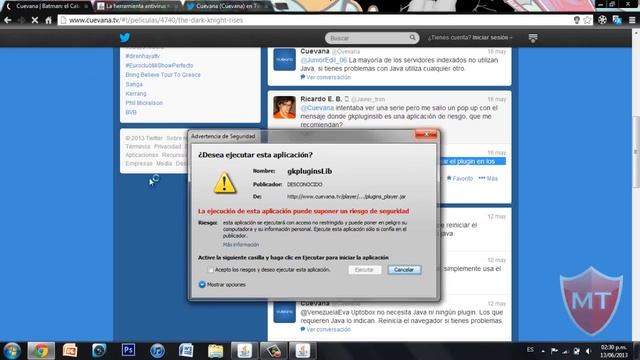Click Ricardo E. B. profile picture
The height and width of the screenshot is (360, 640).
pos(284,107)
